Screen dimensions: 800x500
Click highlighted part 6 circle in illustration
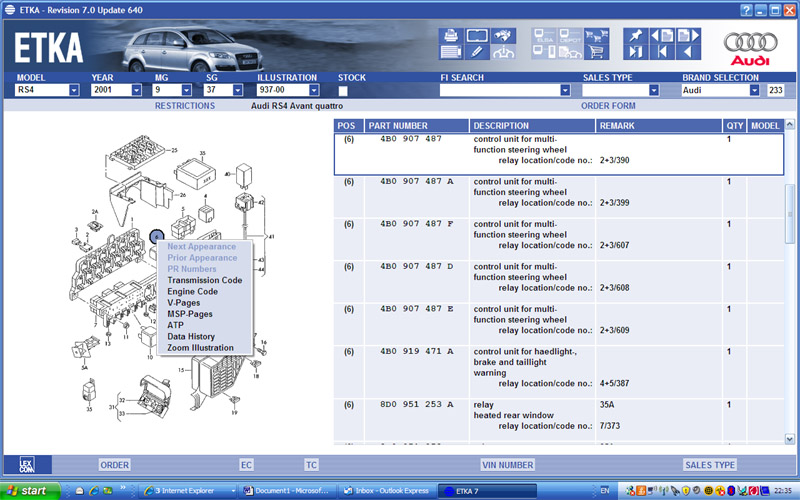(156, 236)
